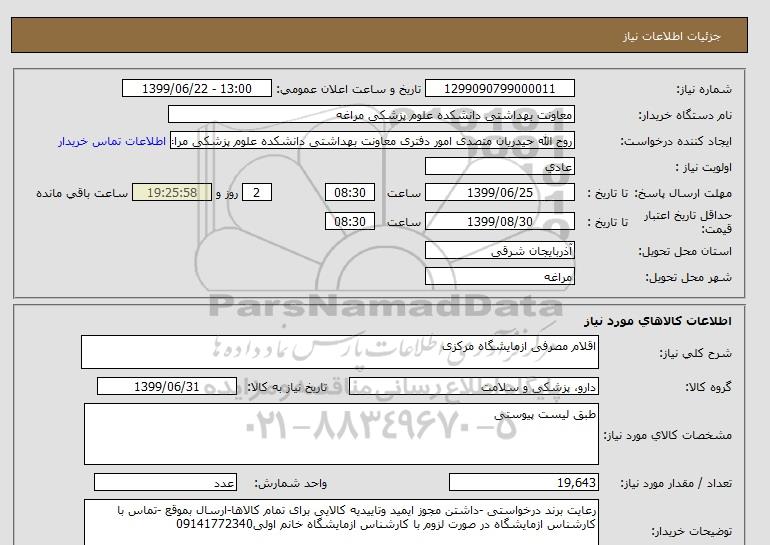Click the تاریخ نیاز به کالا label
This screenshot has width=770, height=545.
tap(287, 387)
